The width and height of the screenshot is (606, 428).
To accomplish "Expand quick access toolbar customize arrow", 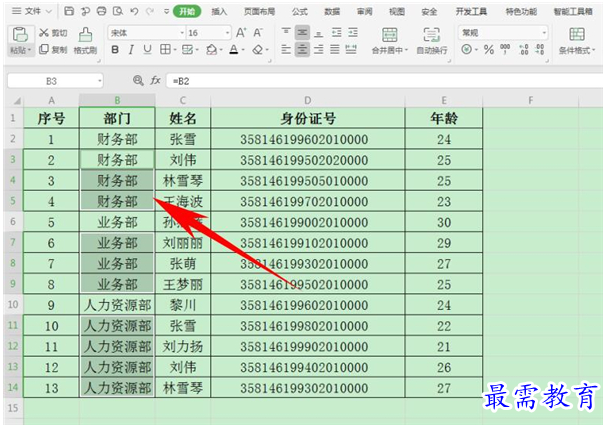I will click(166, 12).
